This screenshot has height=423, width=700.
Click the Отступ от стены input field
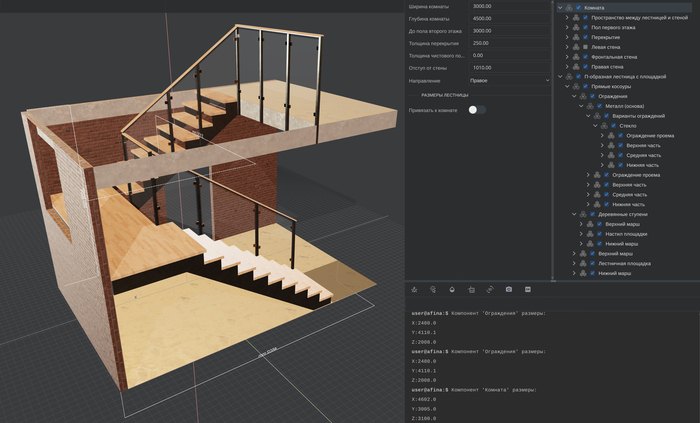(509, 67)
